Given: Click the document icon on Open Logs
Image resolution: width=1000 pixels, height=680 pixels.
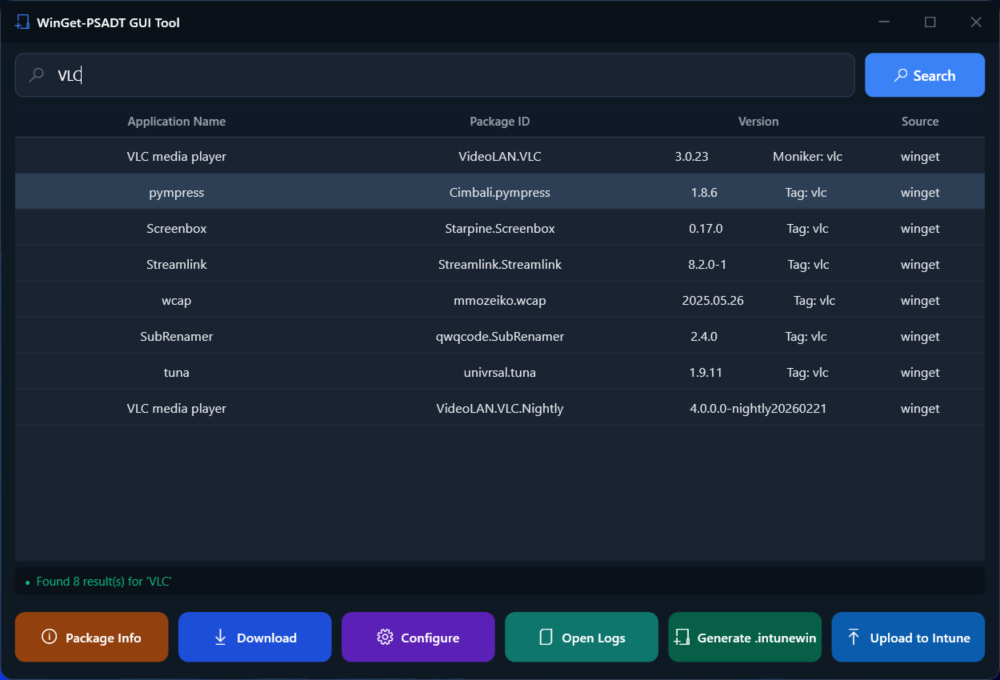Looking at the screenshot, I should tap(546, 637).
